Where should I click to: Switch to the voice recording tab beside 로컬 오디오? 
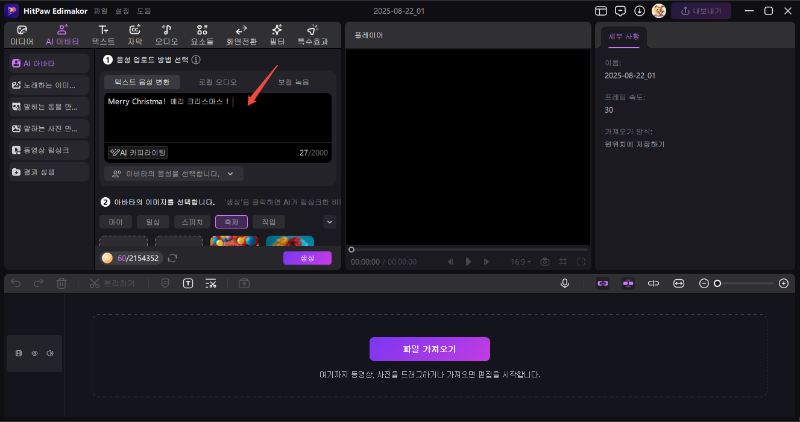pyautogui.click(x=293, y=82)
